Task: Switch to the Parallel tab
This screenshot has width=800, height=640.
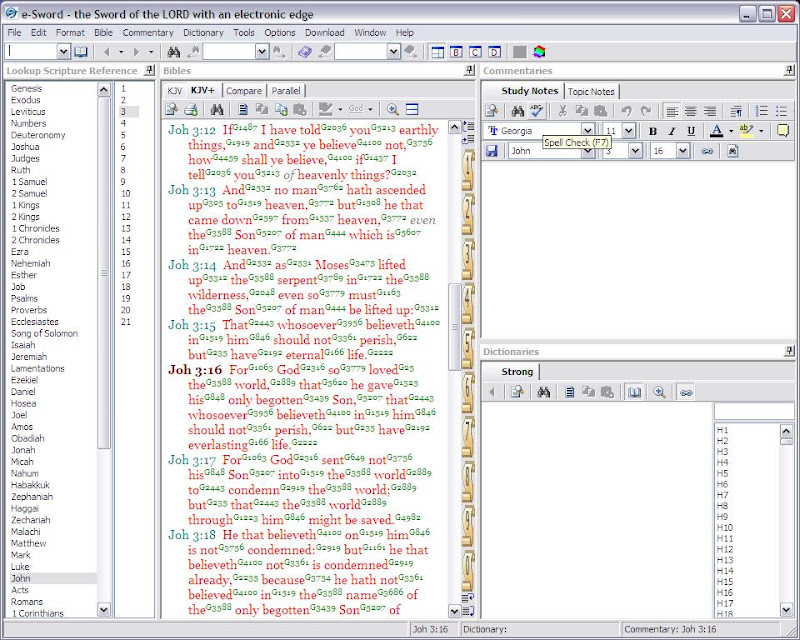Action: point(286,91)
